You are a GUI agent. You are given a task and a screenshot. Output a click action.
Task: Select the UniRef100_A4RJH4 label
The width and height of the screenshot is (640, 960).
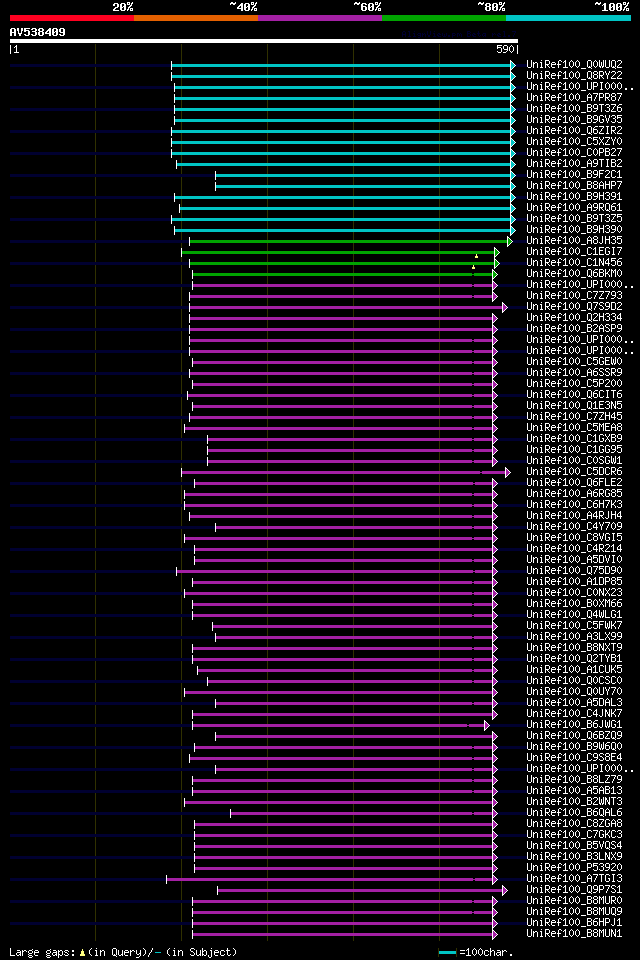[x=574, y=516]
